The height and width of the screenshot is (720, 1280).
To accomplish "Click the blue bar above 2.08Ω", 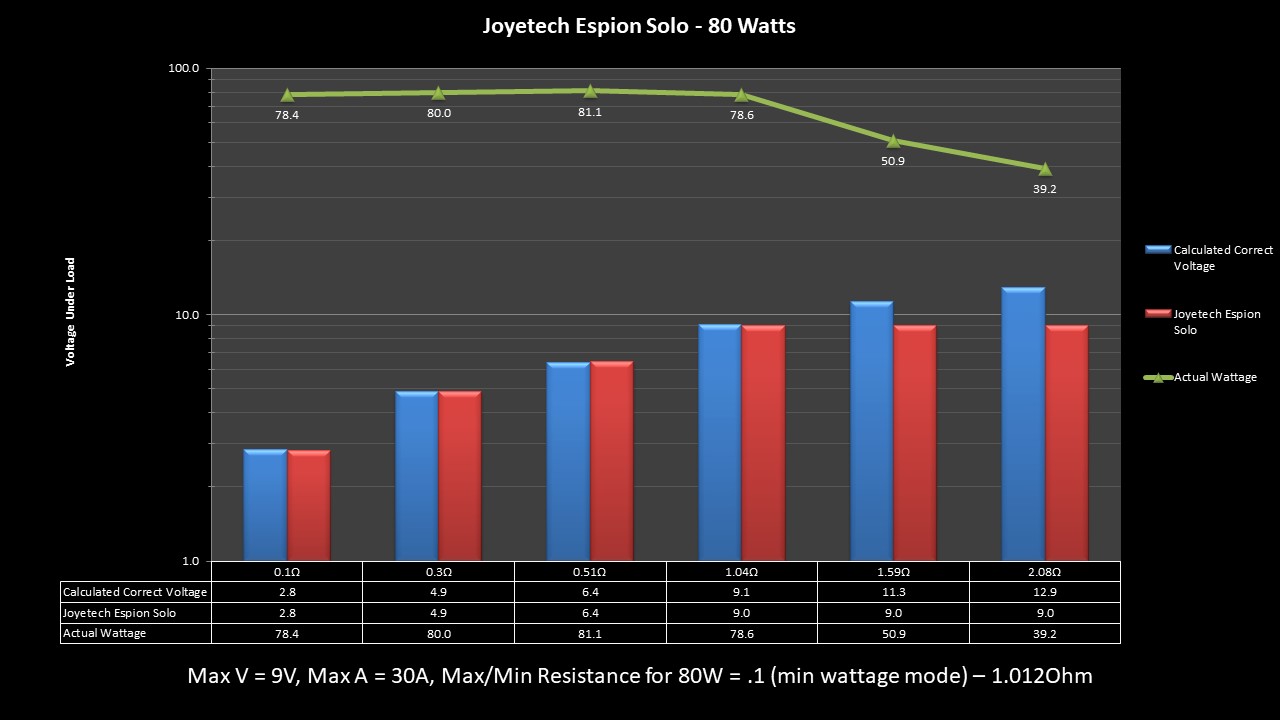I will 1023,424.
